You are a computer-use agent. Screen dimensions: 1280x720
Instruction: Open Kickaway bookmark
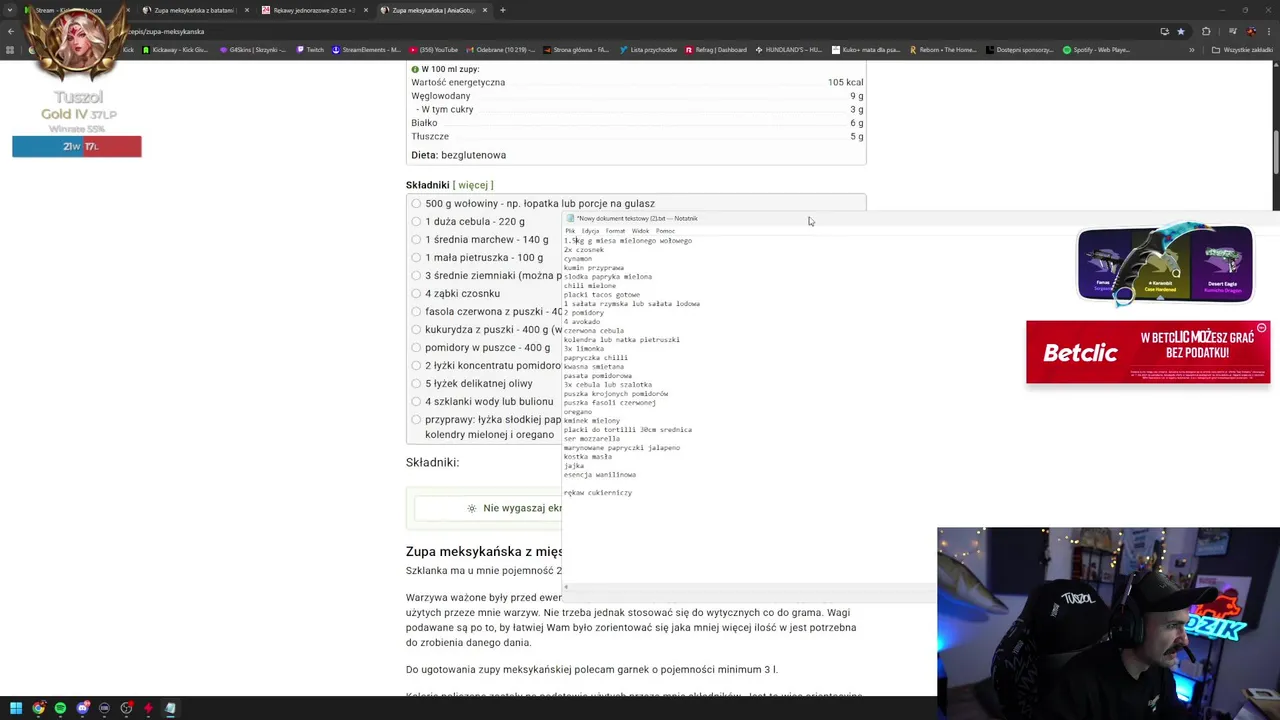pos(175,49)
